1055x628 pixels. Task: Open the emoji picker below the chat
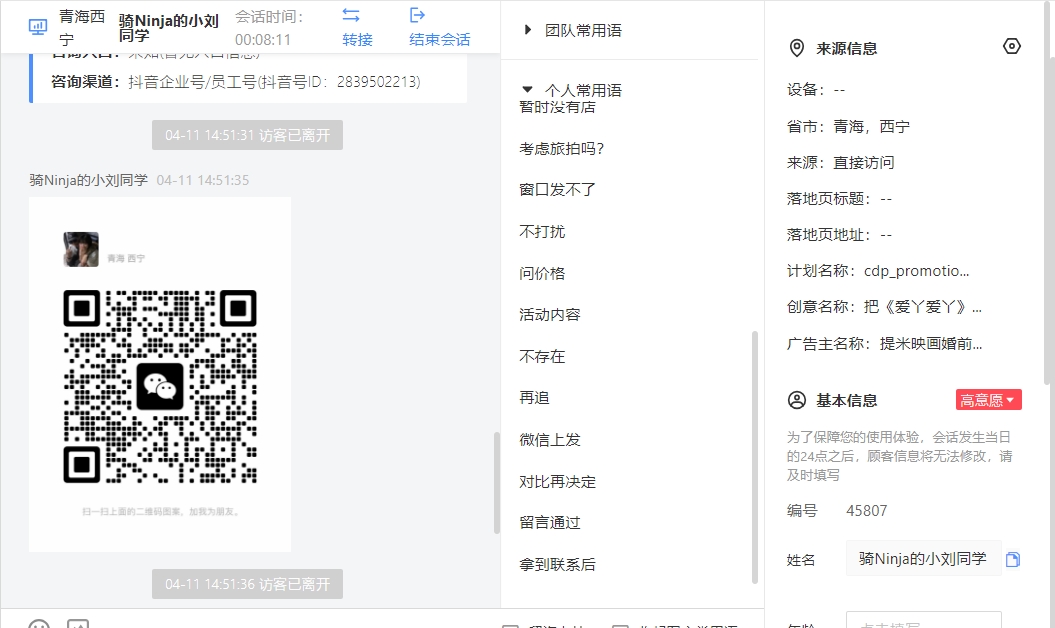(x=39, y=623)
